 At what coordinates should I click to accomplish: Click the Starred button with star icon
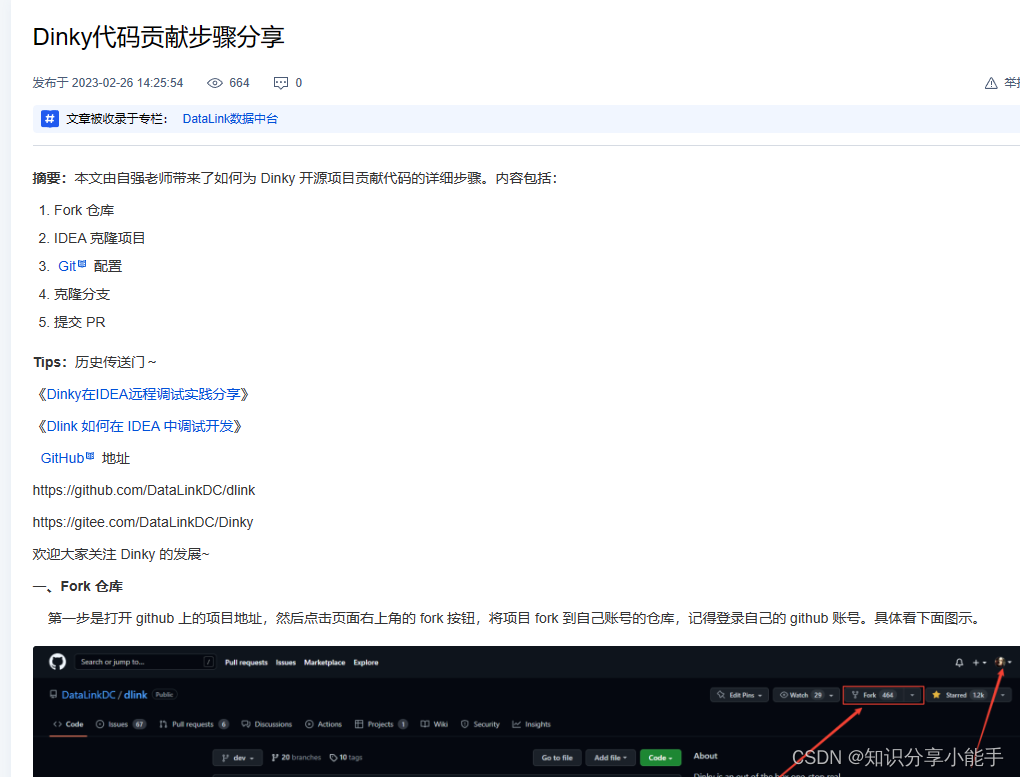[x=959, y=695]
